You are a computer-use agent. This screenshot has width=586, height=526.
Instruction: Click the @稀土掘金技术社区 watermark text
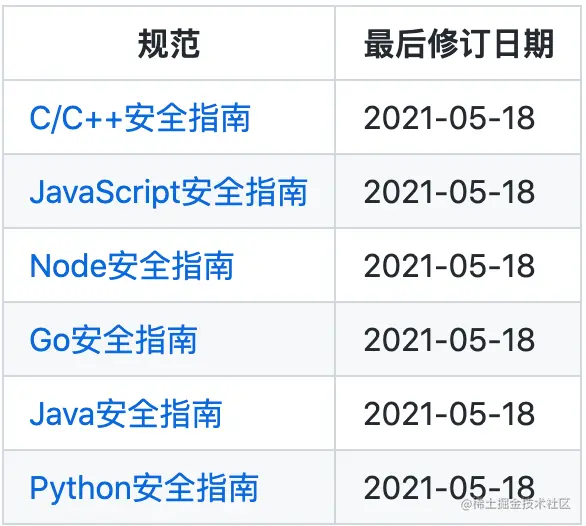click(516, 504)
